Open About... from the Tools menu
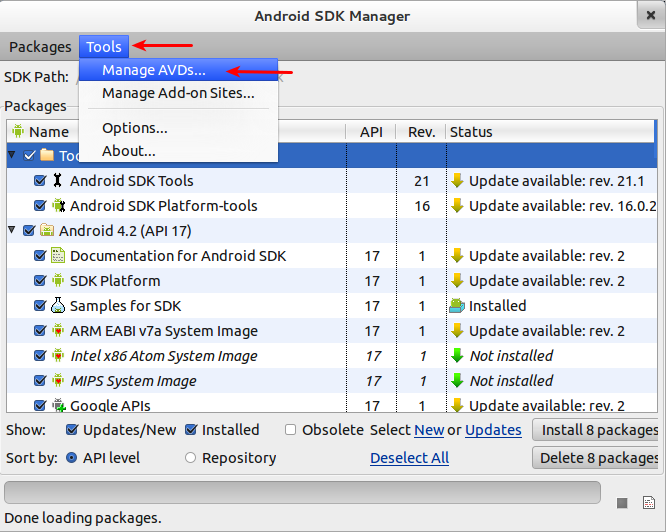The width and height of the screenshot is (668, 532). (x=179, y=151)
